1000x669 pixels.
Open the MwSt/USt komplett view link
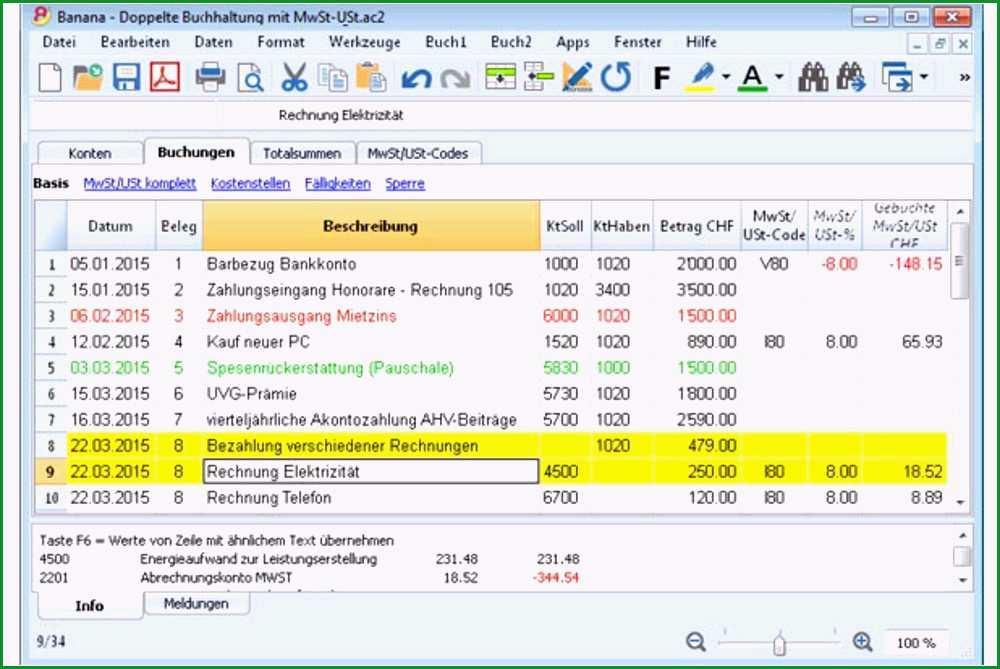140,184
